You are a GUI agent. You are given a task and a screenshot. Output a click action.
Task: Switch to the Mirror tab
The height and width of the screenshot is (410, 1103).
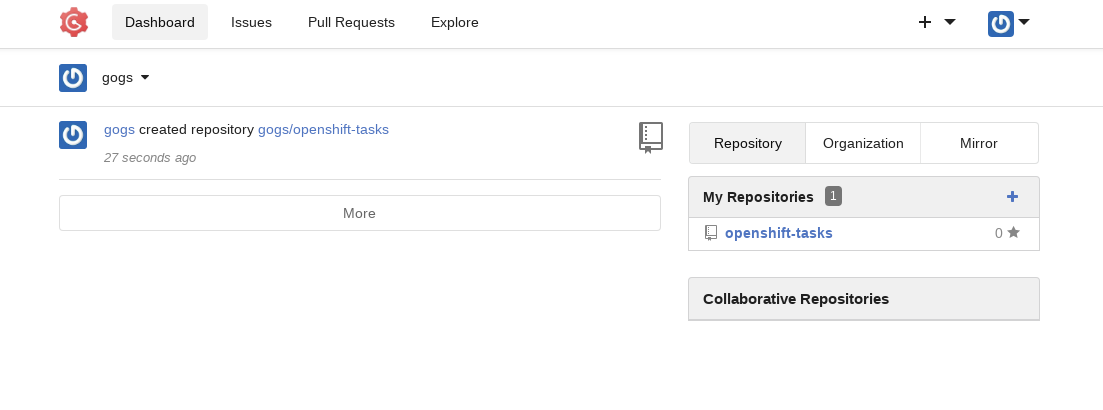[978, 143]
